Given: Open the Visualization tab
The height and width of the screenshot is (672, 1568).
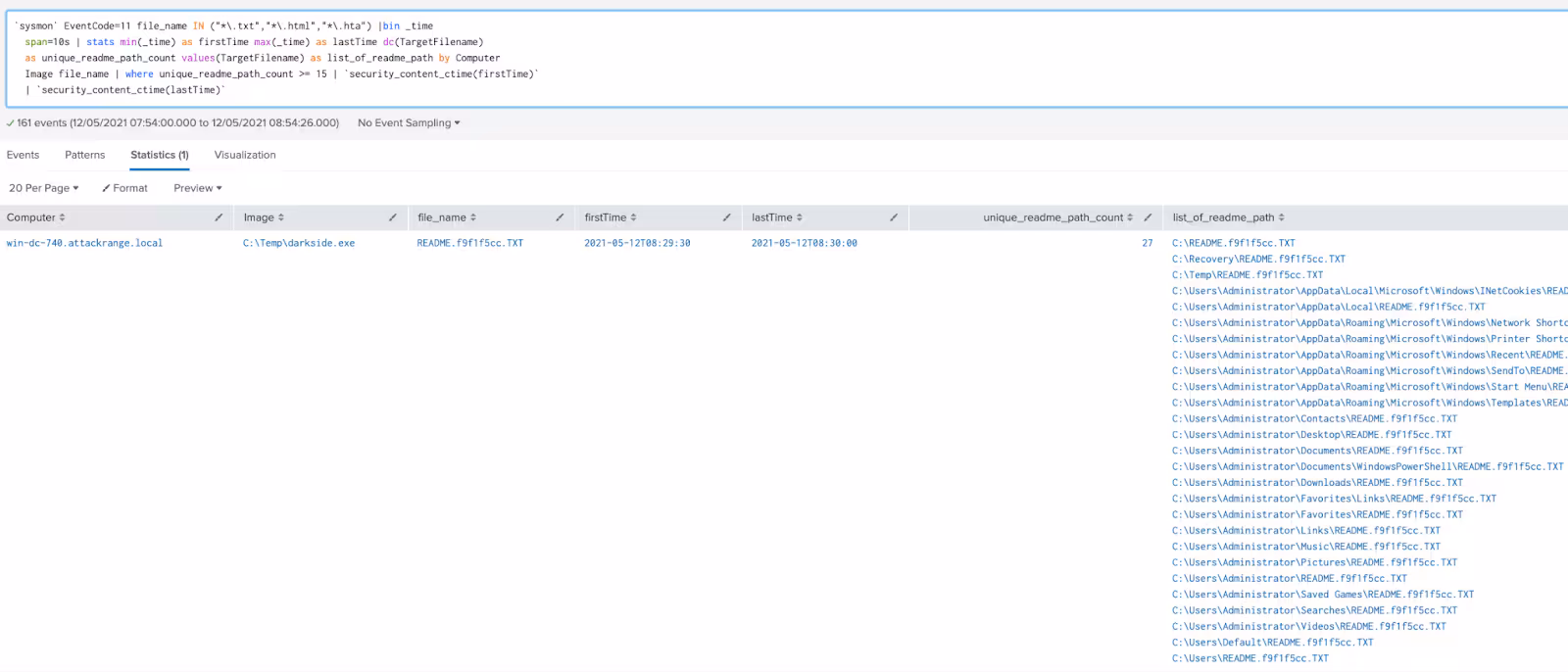Looking at the screenshot, I should (x=245, y=155).
